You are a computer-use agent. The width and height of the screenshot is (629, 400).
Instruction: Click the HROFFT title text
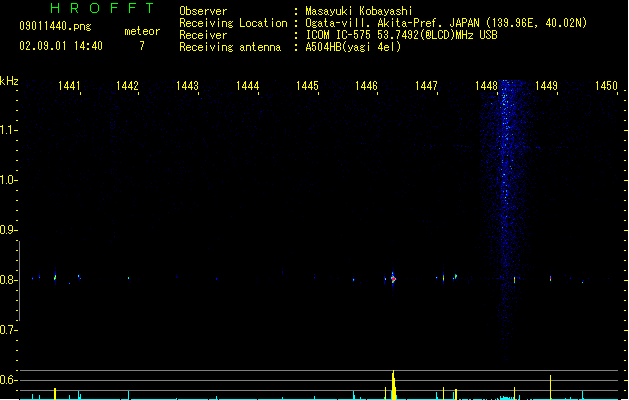pos(103,8)
